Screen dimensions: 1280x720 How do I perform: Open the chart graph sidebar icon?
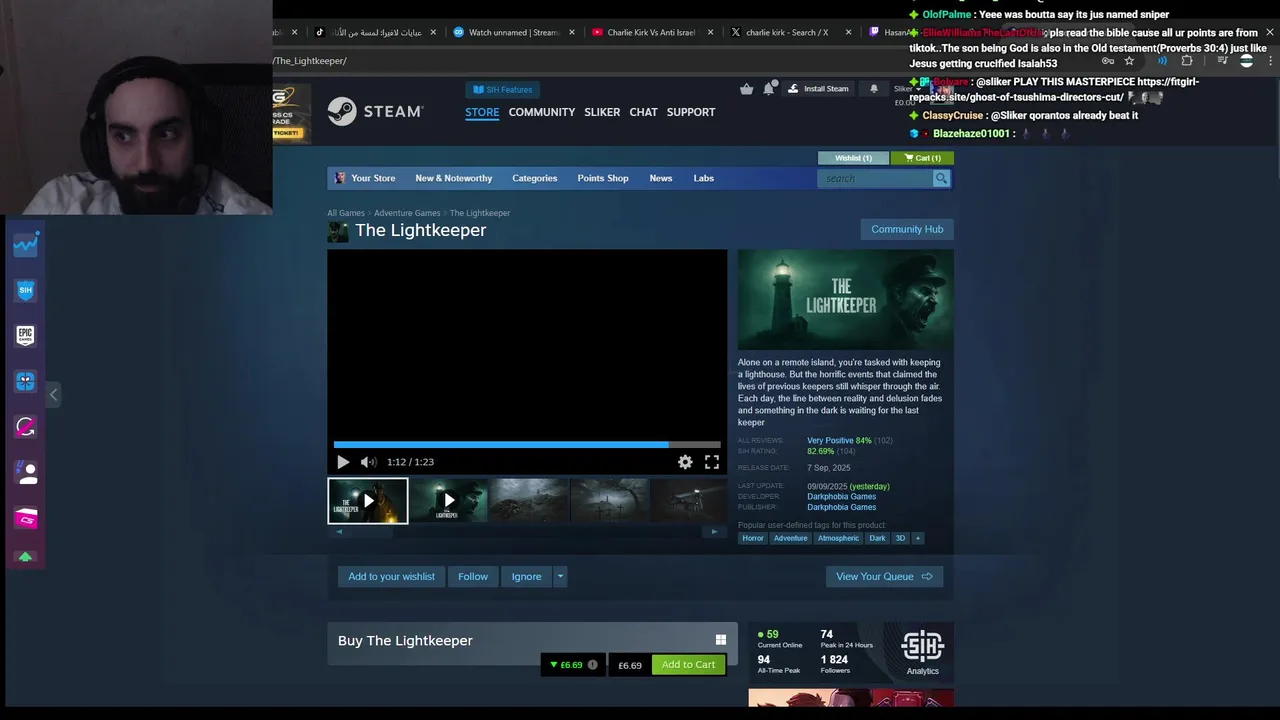[x=26, y=244]
